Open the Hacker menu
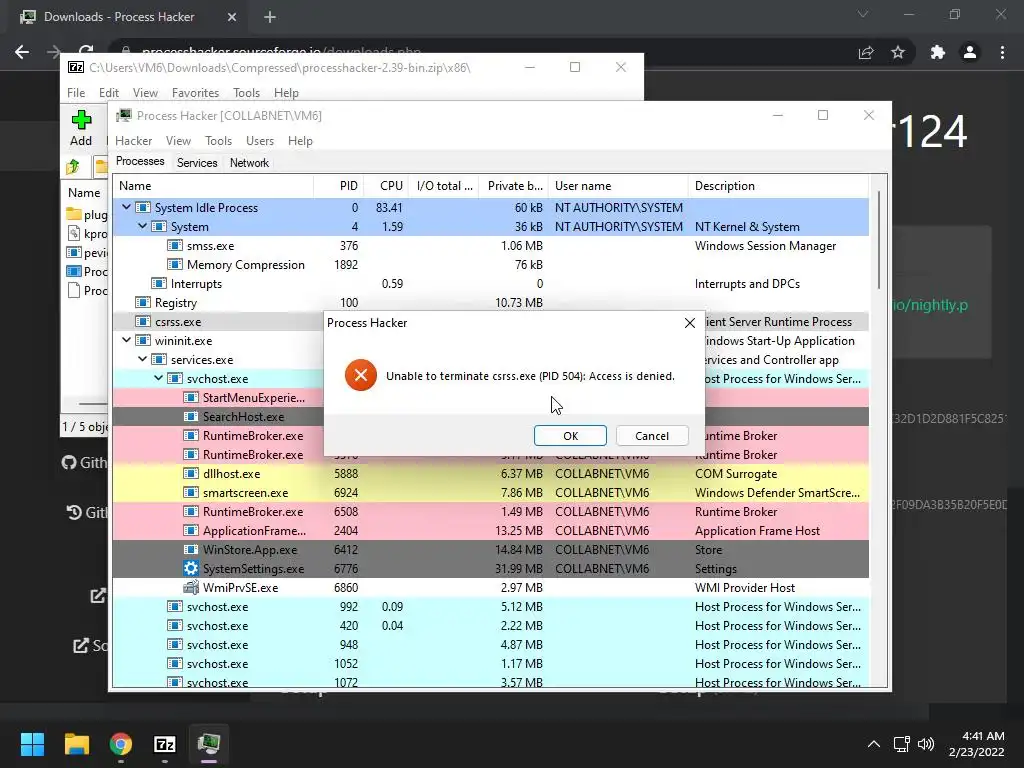 [133, 140]
